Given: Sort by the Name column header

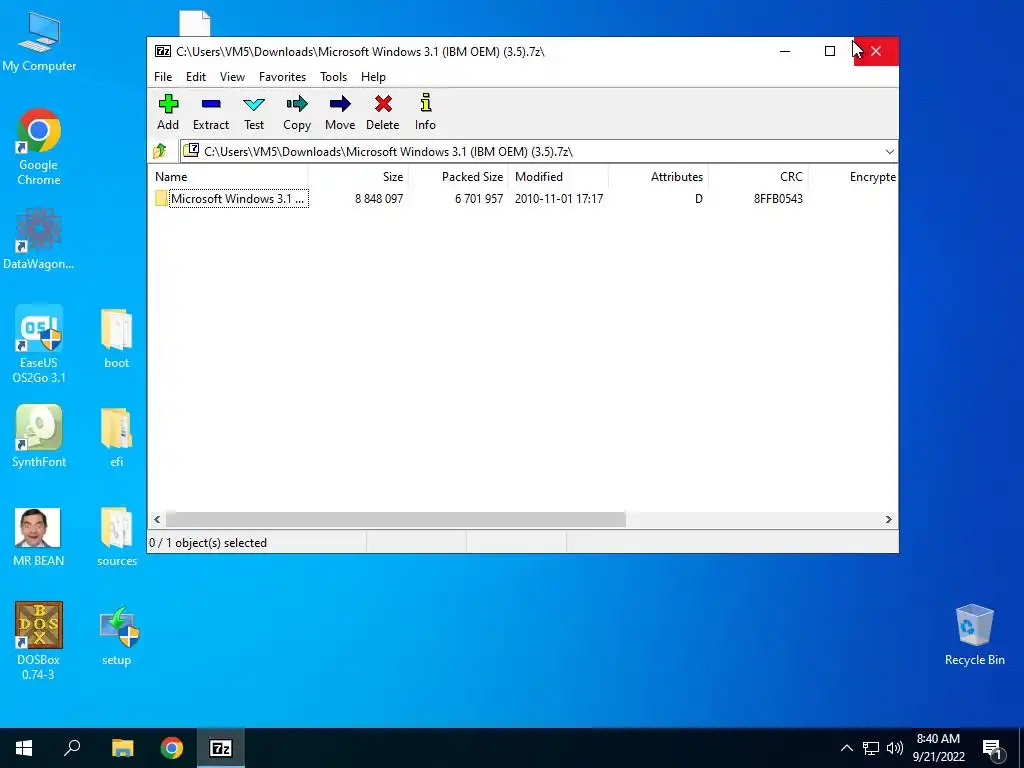Looking at the screenshot, I should coord(229,177).
